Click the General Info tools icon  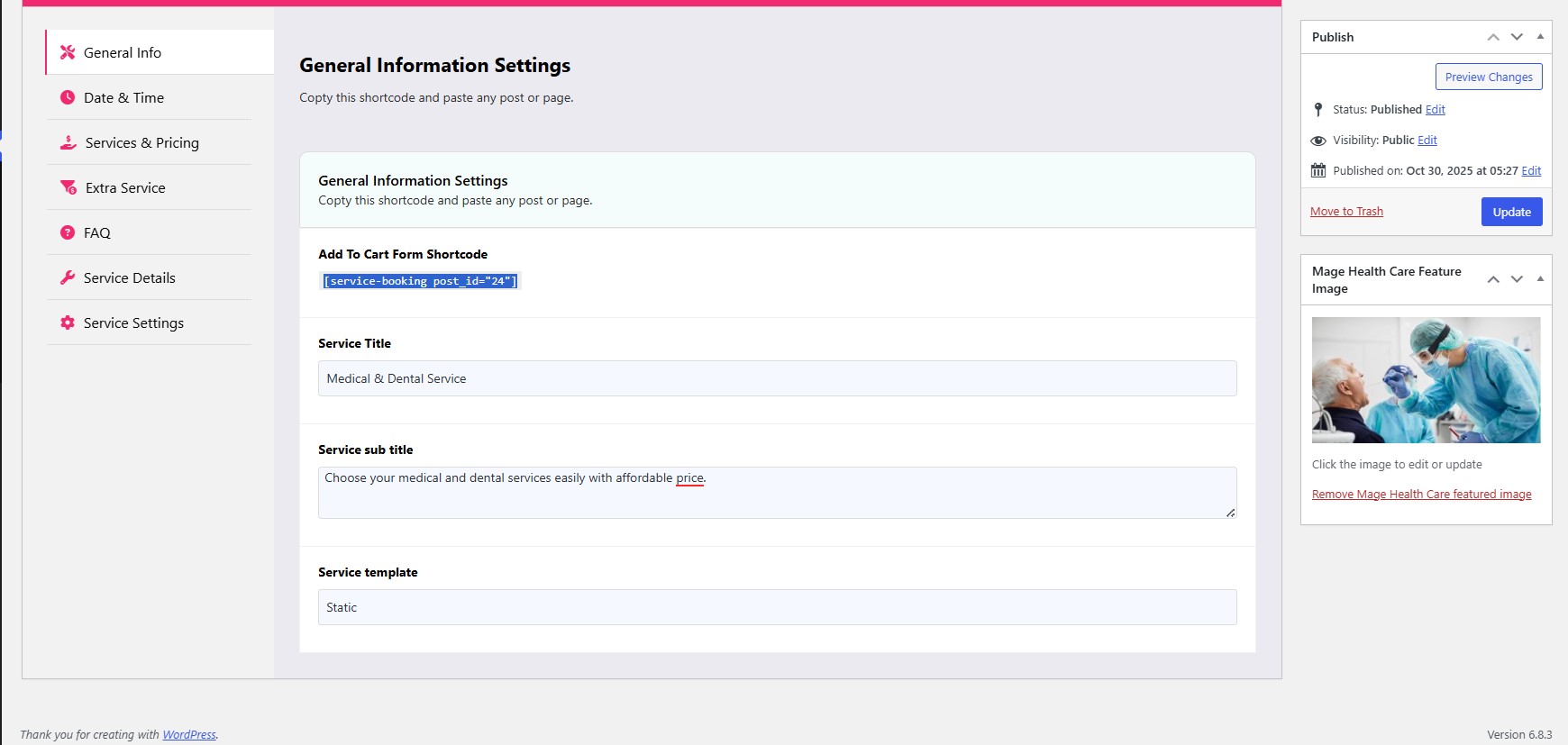[x=68, y=52]
